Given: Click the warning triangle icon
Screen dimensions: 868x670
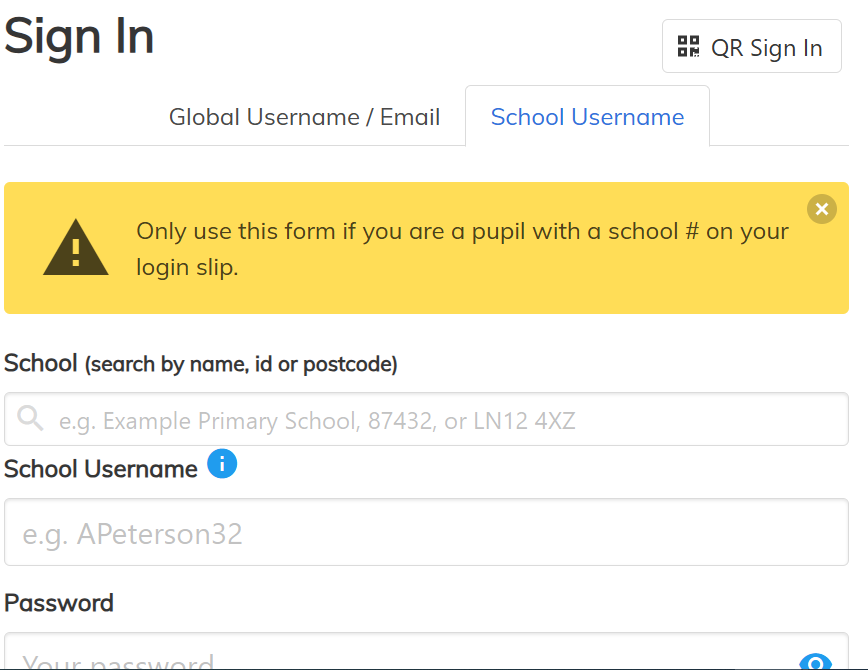Looking at the screenshot, I should 75,248.
